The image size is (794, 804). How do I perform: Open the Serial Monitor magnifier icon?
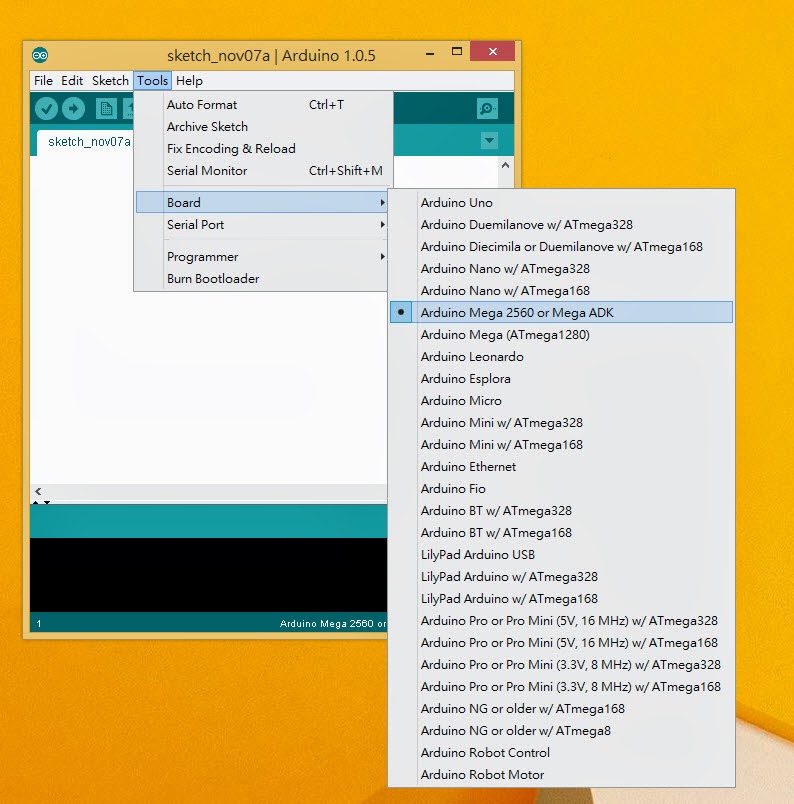487,109
